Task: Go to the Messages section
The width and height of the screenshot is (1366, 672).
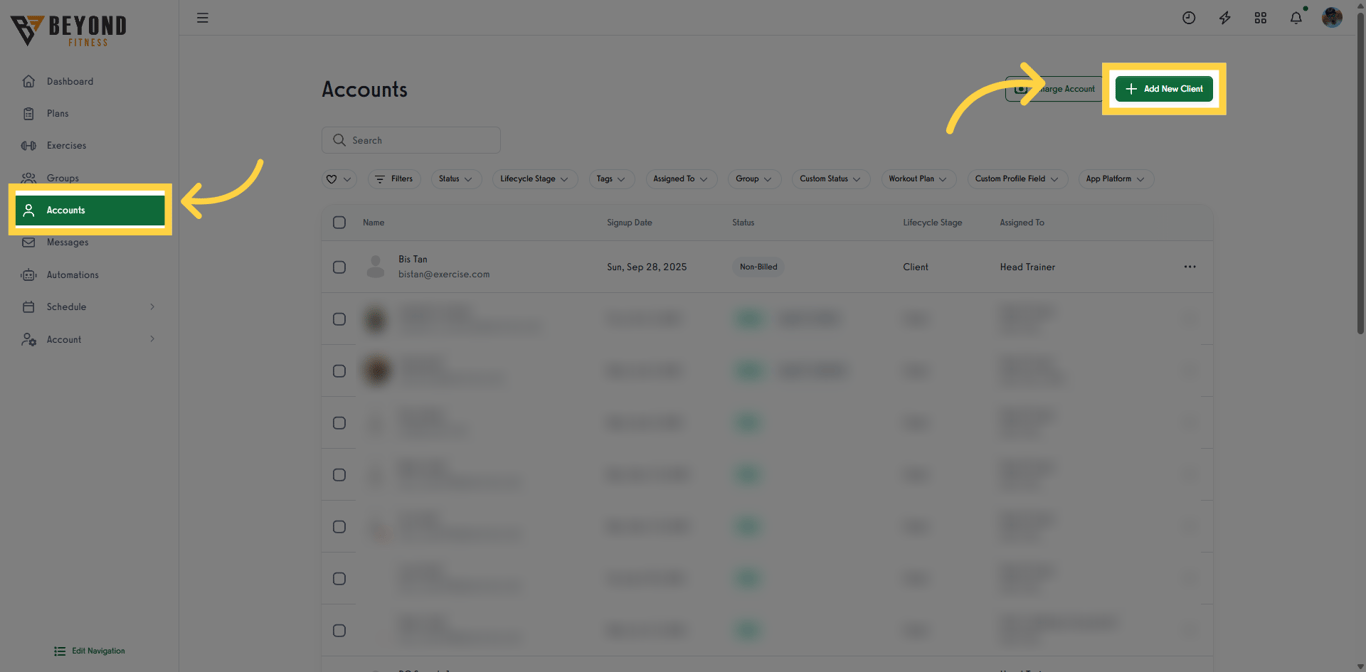Action: tap(67, 242)
